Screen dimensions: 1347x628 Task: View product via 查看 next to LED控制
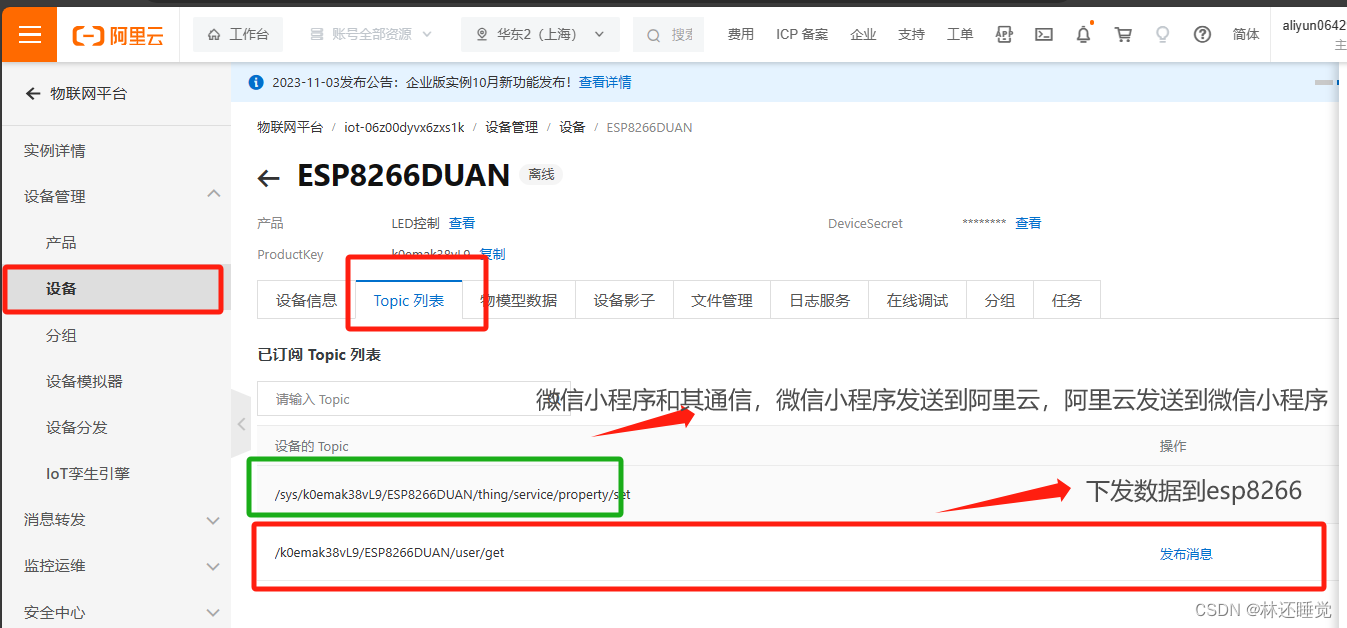point(462,223)
